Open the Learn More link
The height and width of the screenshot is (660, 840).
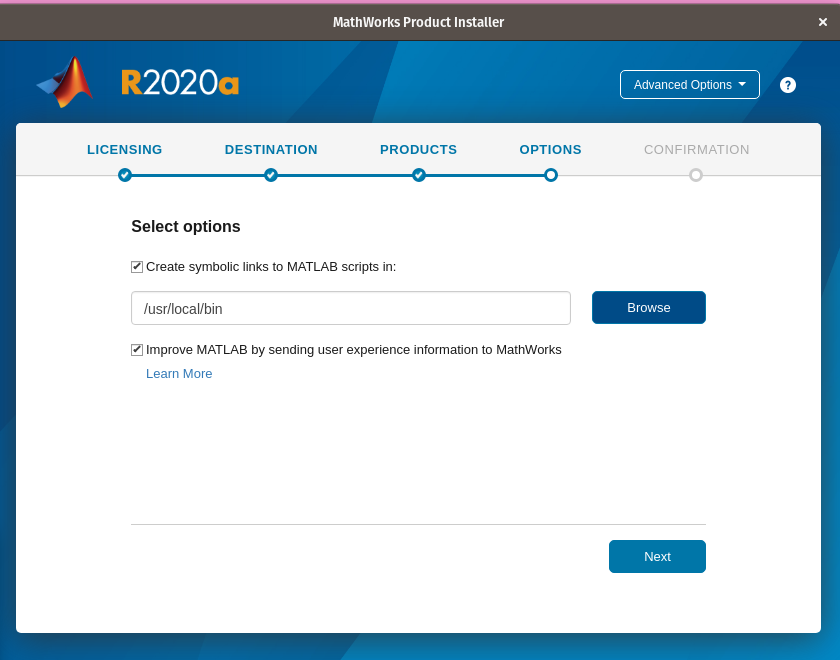tap(179, 374)
